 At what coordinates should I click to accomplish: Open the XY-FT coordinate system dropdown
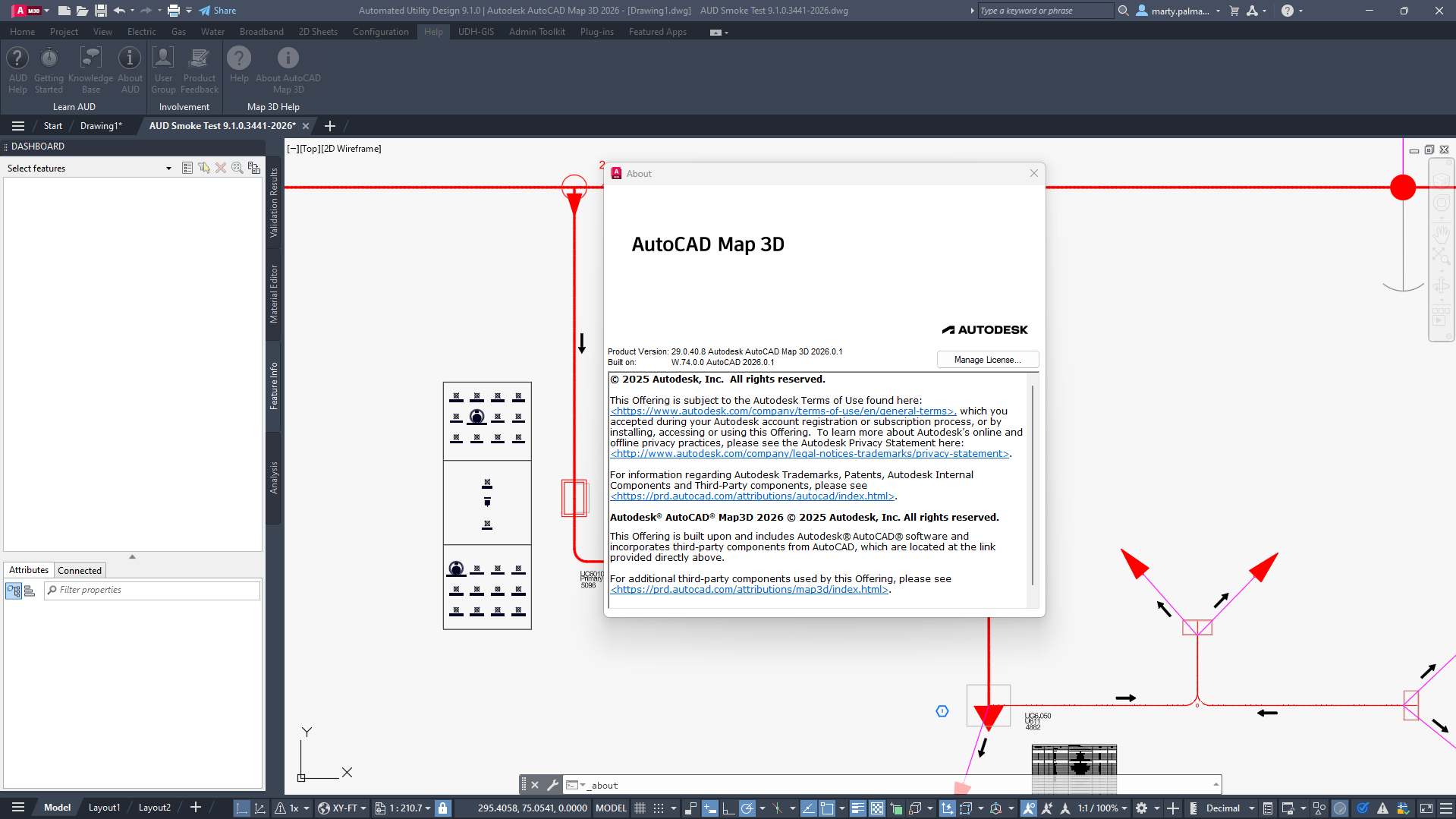click(x=342, y=808)
